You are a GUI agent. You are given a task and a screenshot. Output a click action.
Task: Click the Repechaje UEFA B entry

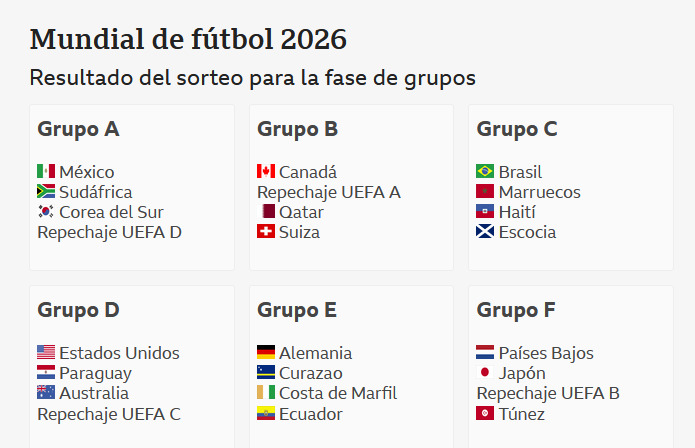click(548, 393)
